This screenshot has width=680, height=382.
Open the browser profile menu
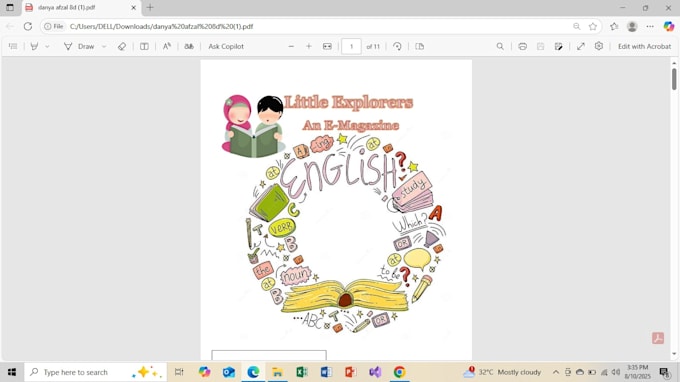(x=632, y=26)
